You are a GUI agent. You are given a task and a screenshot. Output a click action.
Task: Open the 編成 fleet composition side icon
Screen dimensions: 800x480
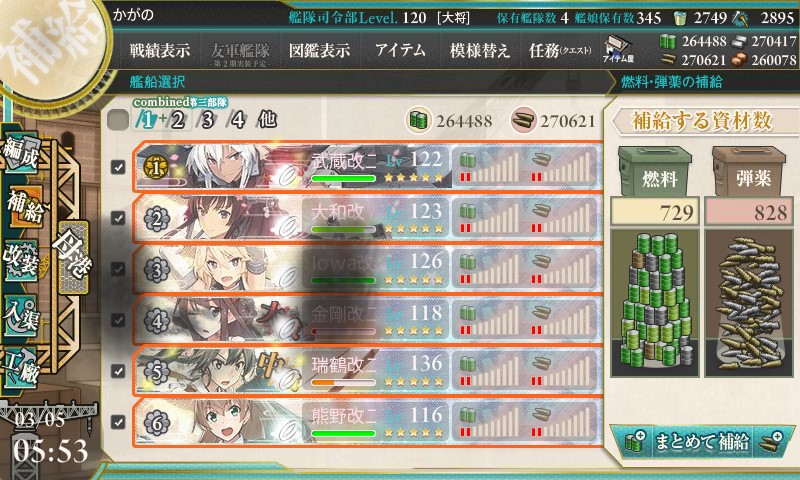coord(20,152)
